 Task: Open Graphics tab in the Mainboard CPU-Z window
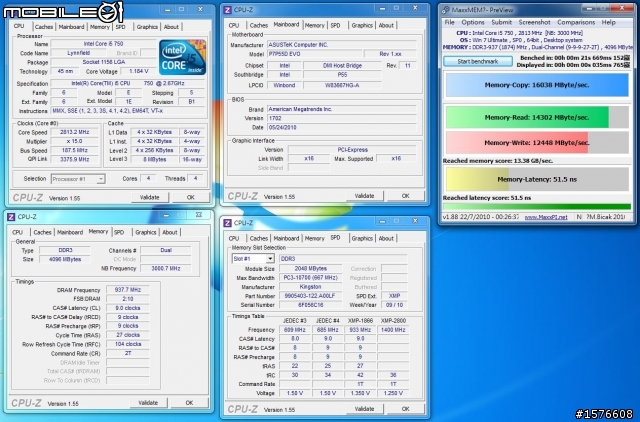(x=362, y=25)
